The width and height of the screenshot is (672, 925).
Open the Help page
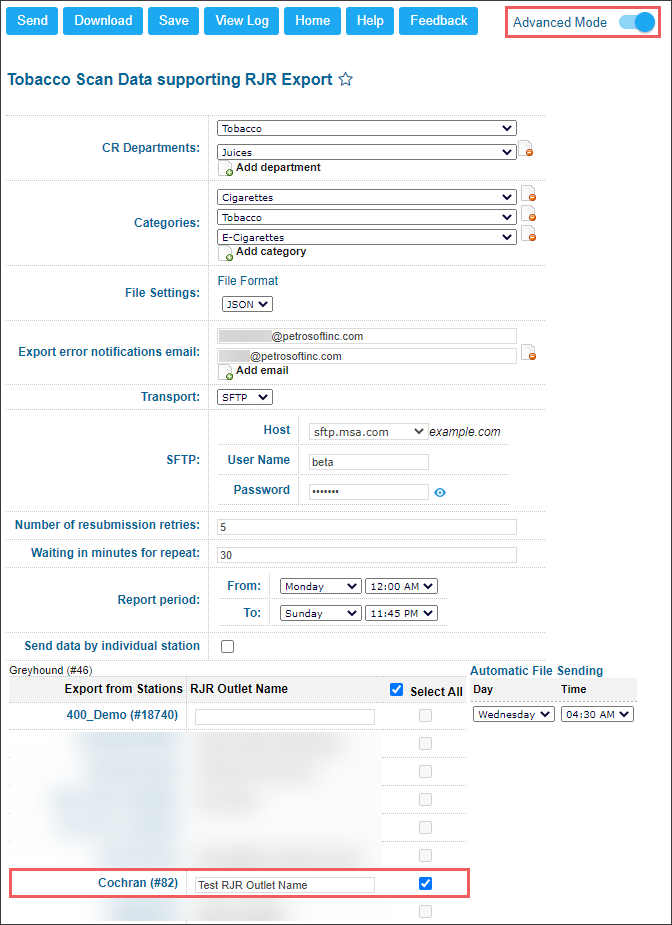[x=370, y=21]
